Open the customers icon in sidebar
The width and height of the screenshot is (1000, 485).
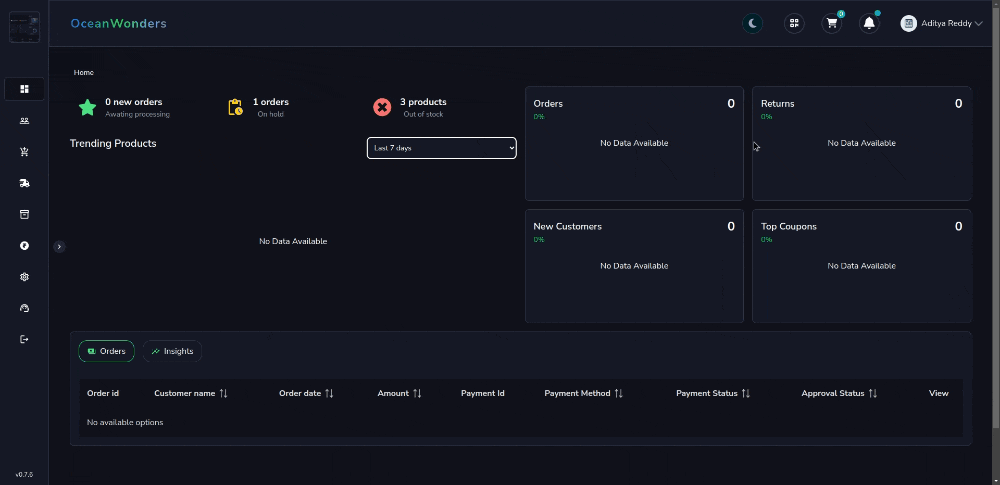pyautogui.click(x=24, y=121)
